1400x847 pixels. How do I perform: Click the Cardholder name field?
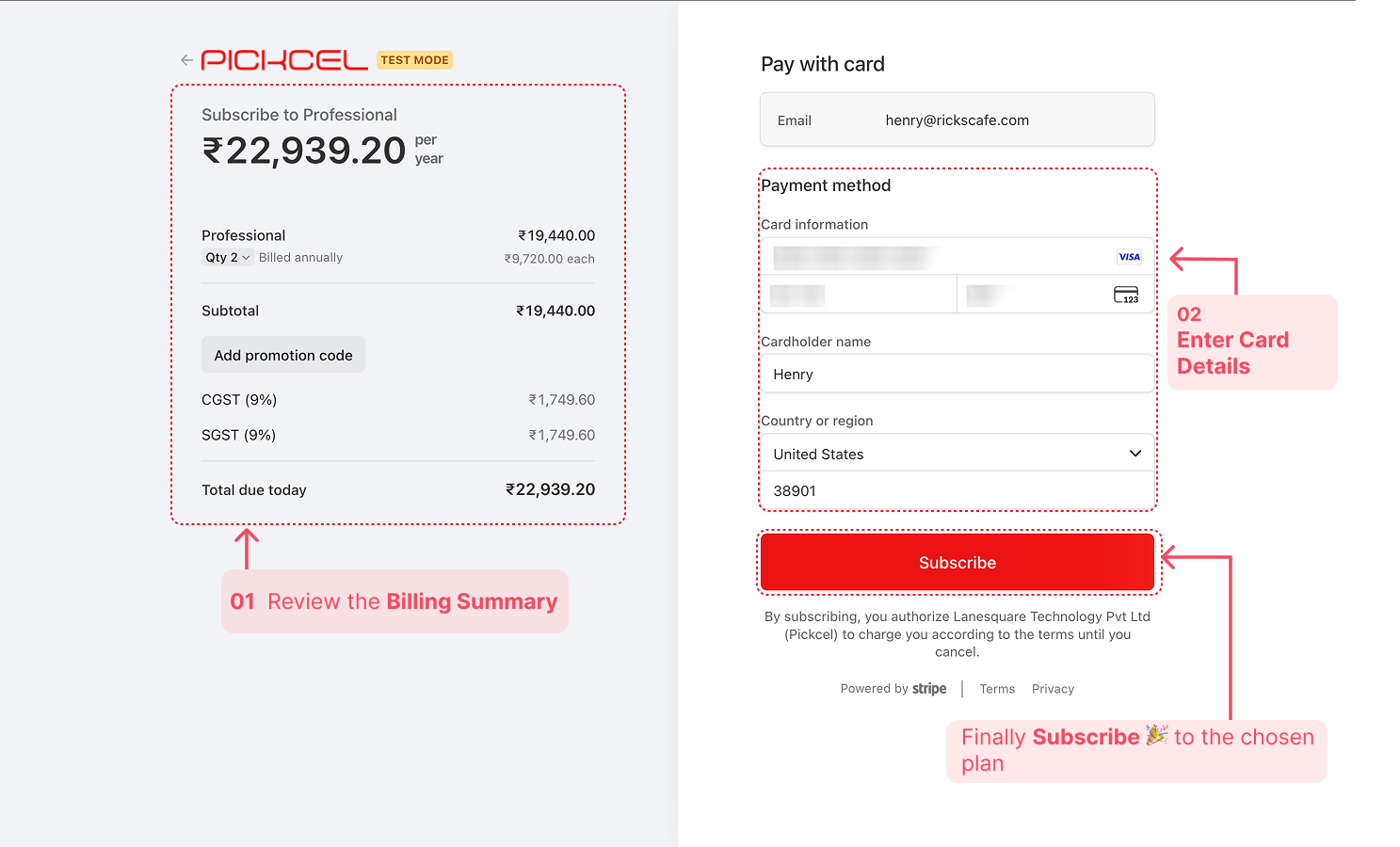tap(957, 375)
